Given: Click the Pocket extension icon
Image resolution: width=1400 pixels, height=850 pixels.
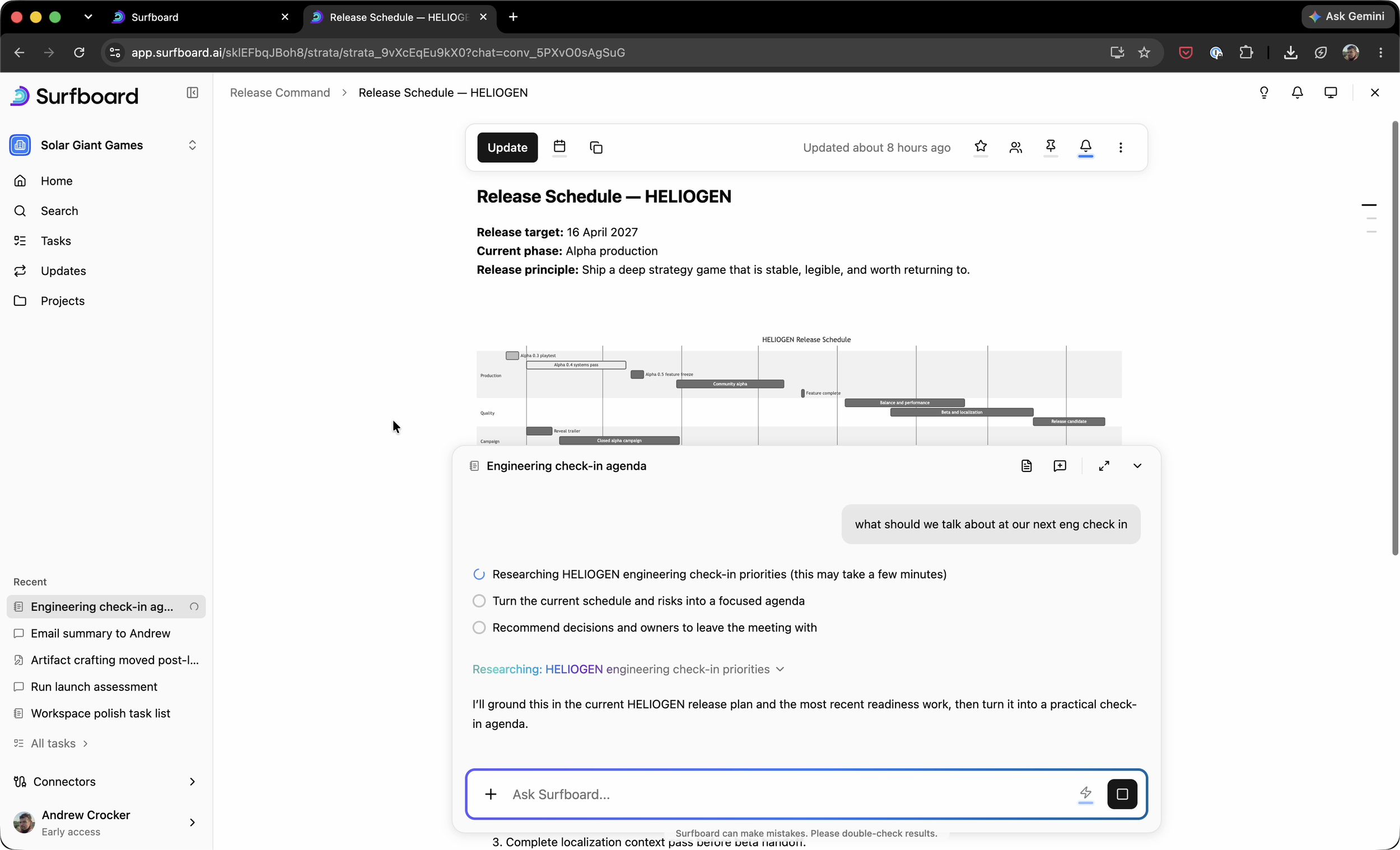Looking at the screenshot, I should pyautogui.click(x=1185, y=52).
